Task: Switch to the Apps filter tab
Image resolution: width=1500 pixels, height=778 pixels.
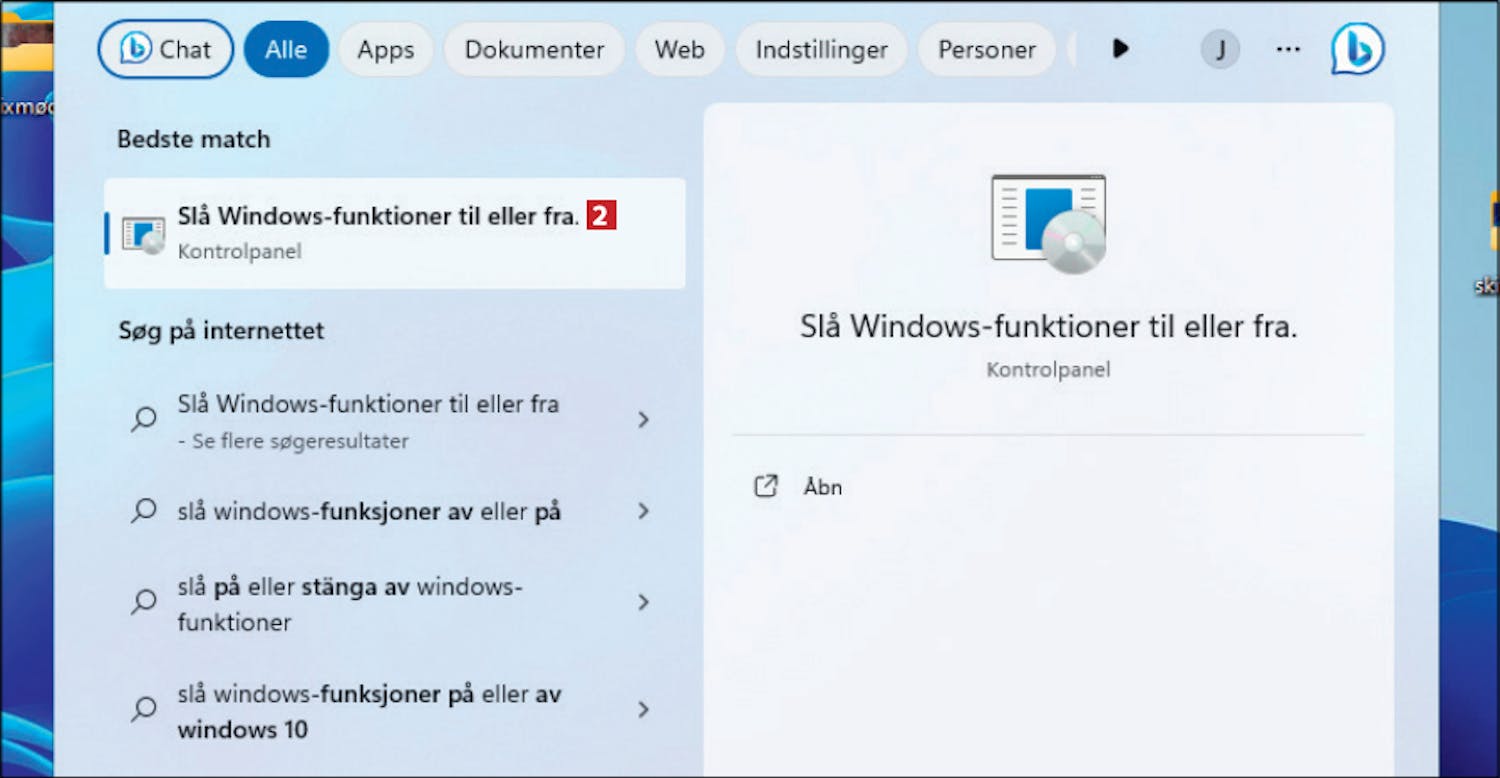Action: coord(386,49)
